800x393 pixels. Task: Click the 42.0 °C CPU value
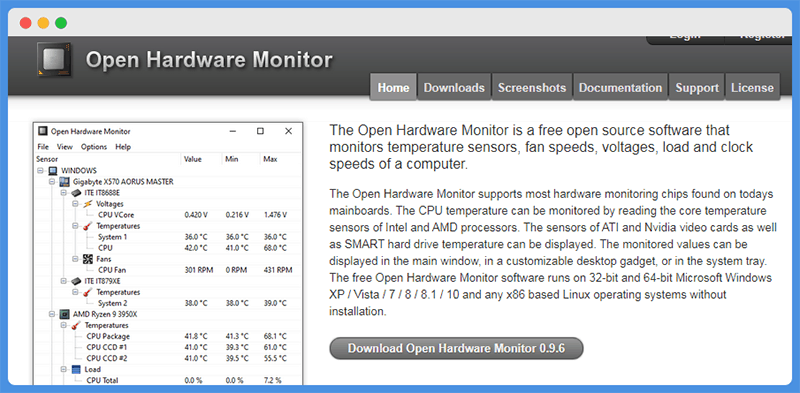[x=196, y=248]
